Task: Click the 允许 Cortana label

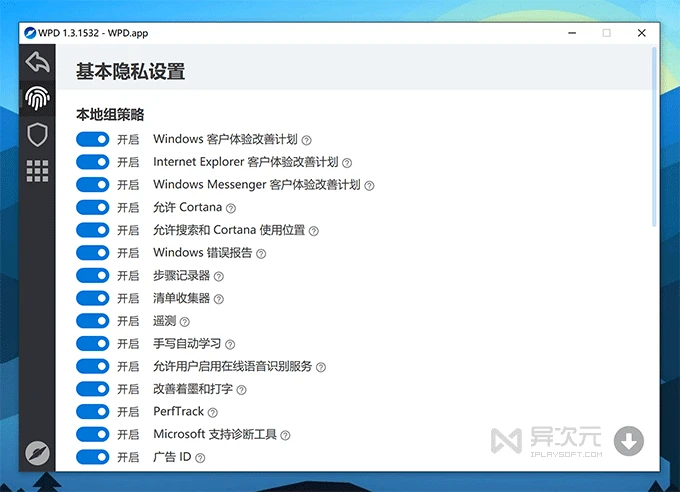Action: tap(187, 207)
